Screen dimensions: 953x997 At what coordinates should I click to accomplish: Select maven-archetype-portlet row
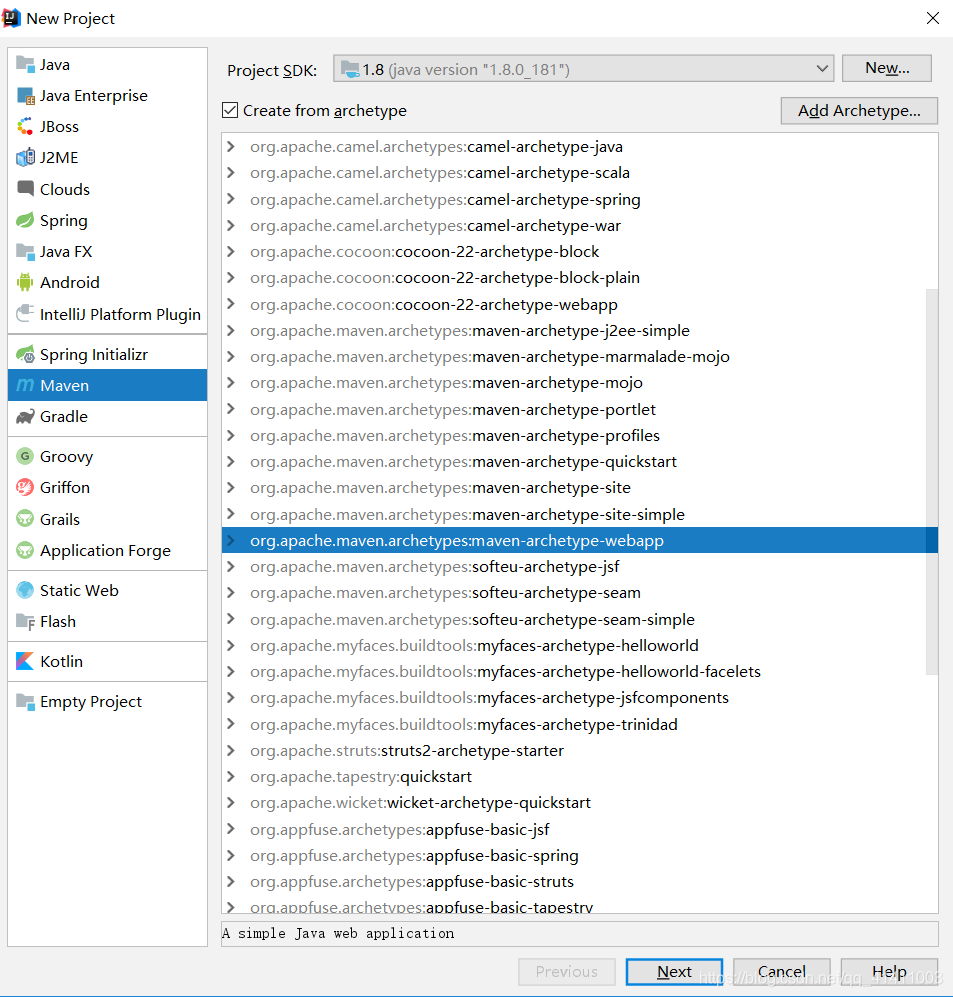(x=579, y=409)
